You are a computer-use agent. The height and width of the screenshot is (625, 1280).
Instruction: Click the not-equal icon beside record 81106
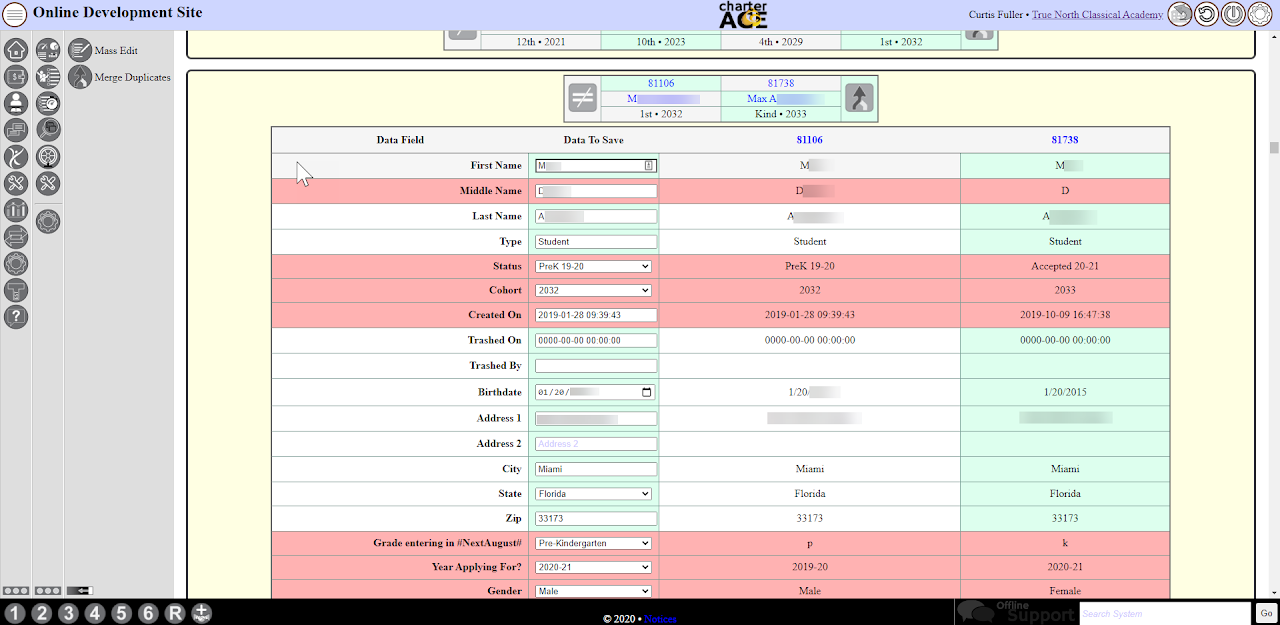coord(583,98)
